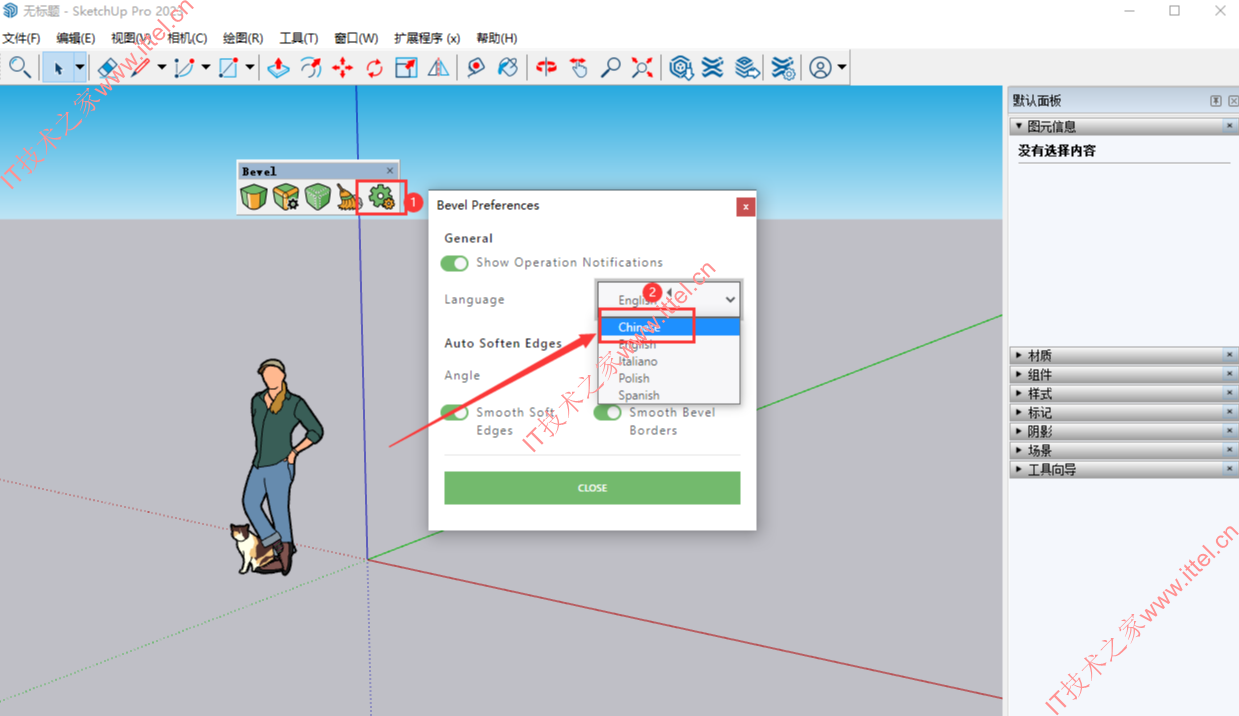Activate the Rectangle shape tool
Screen dimensions: 1239x716
228,68
